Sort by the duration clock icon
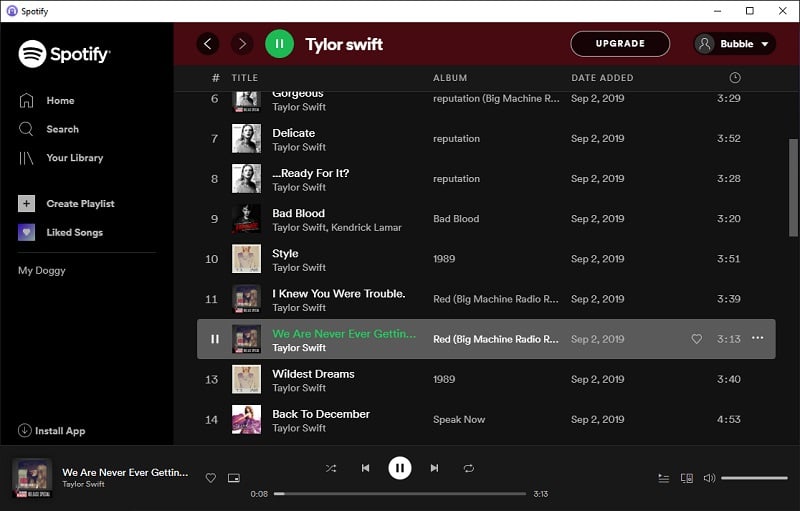 [x=735, y=78]
